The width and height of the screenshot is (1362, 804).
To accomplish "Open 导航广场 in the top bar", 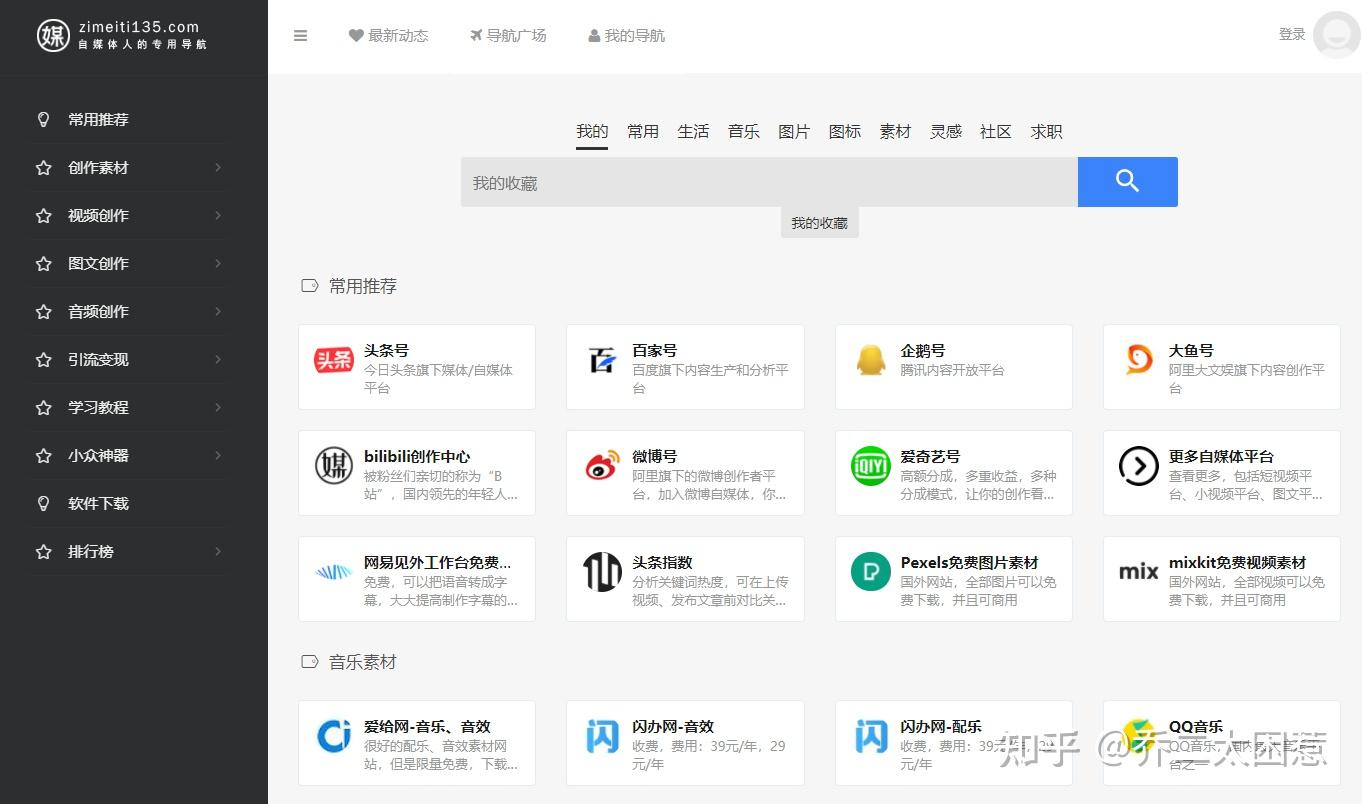I will click(x=508, y=36).
